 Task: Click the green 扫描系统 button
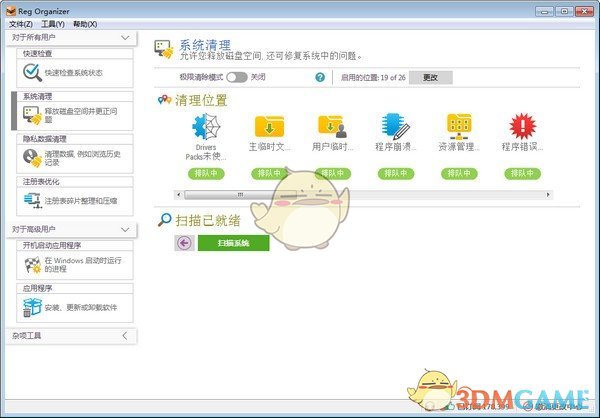tap(233, 243)
